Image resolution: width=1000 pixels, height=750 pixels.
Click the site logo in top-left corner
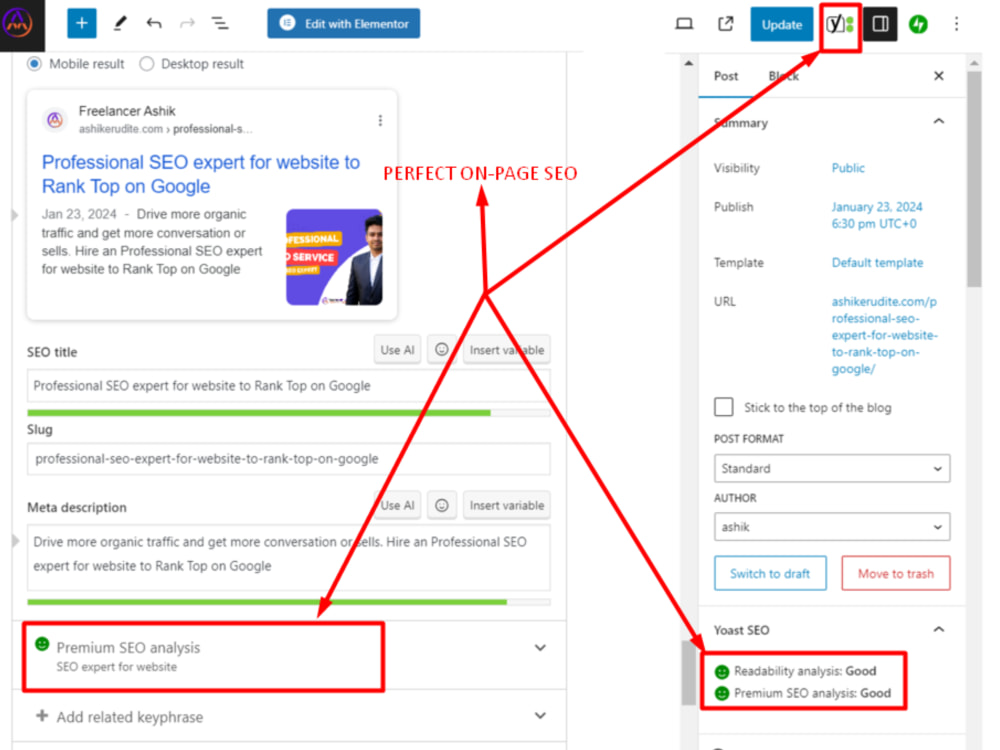[19, 24]
